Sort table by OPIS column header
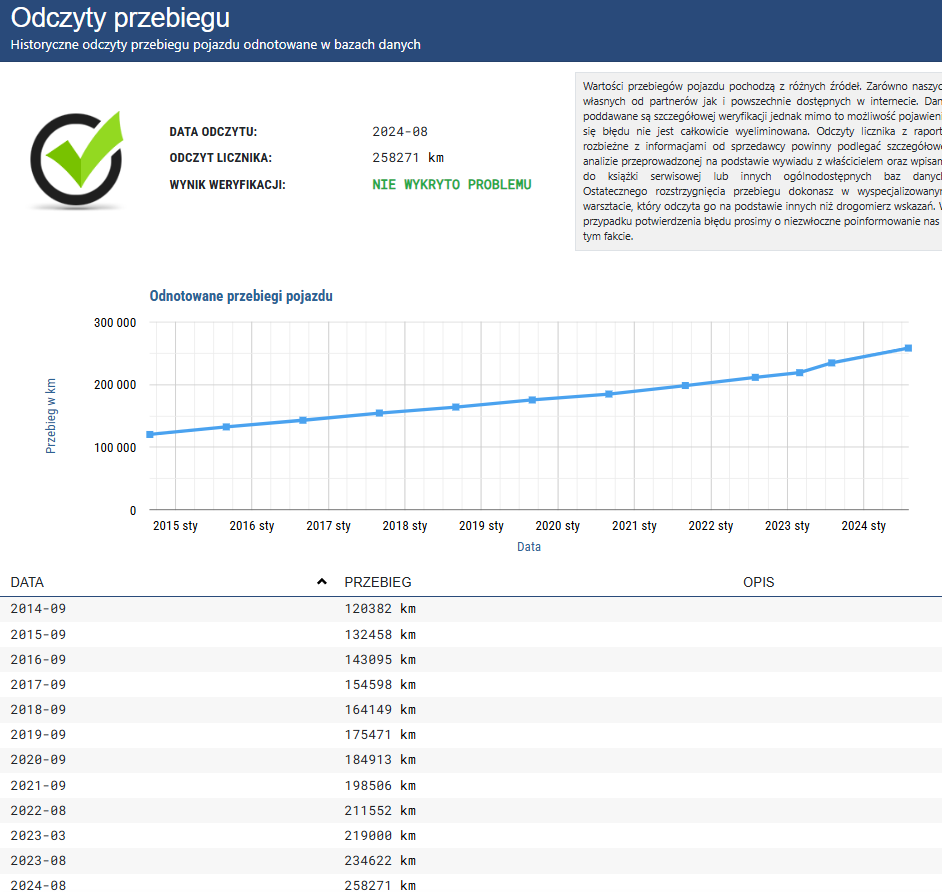 pyautogui.click(x=758, y=582)
